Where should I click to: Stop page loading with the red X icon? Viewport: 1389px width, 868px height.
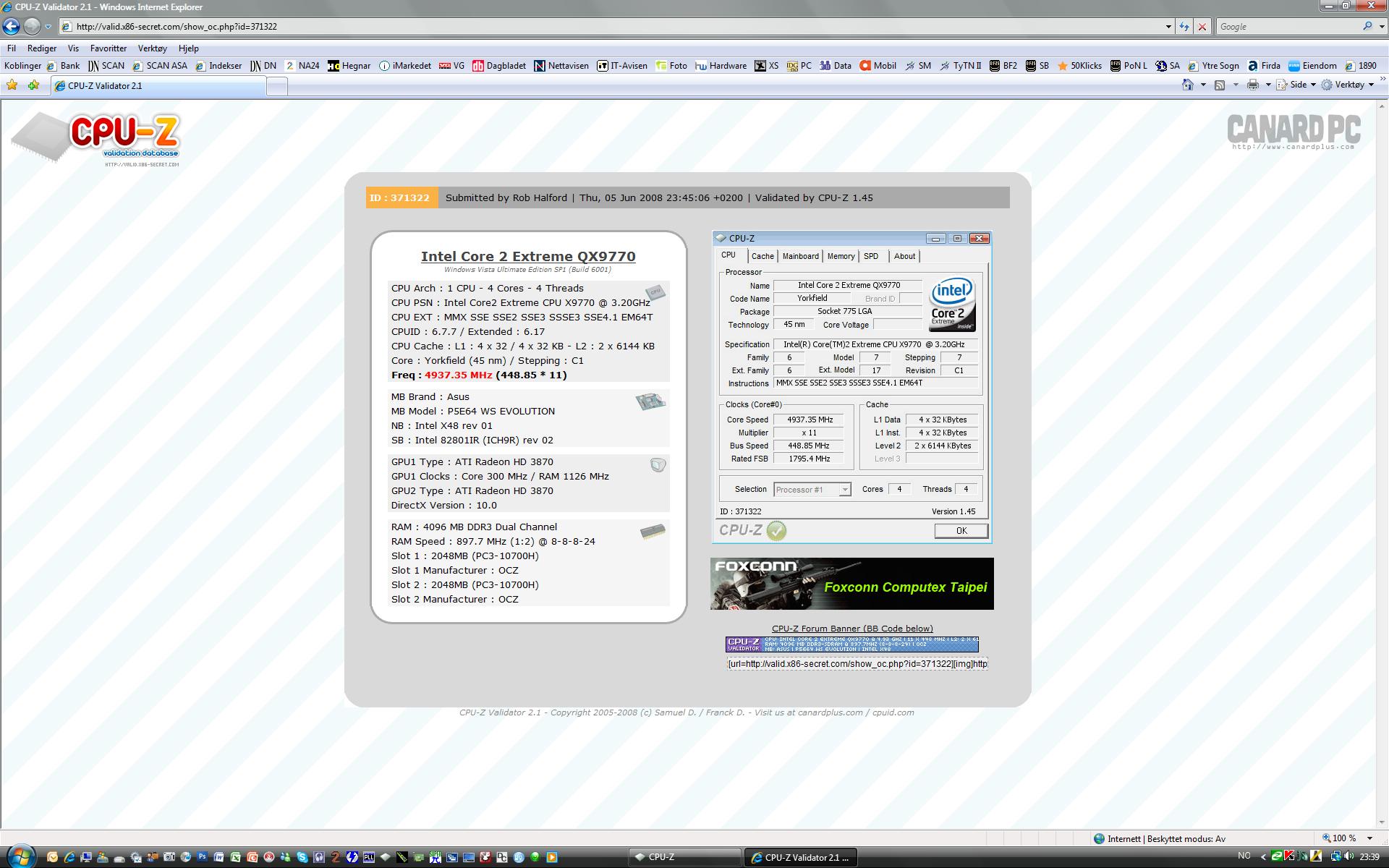tap(1202, 27)
